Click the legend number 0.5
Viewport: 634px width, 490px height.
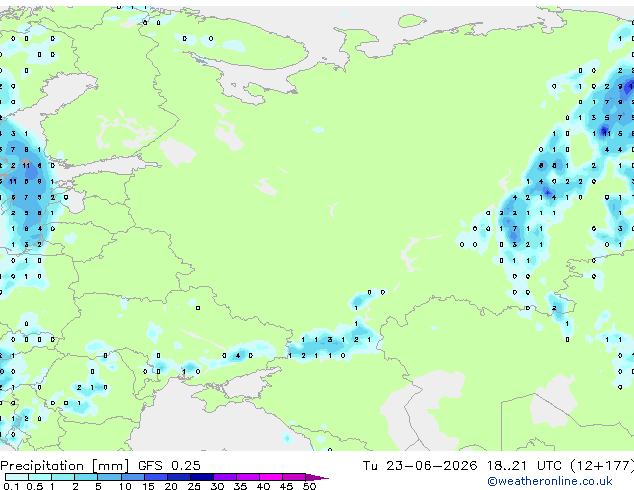pos(35,486)
